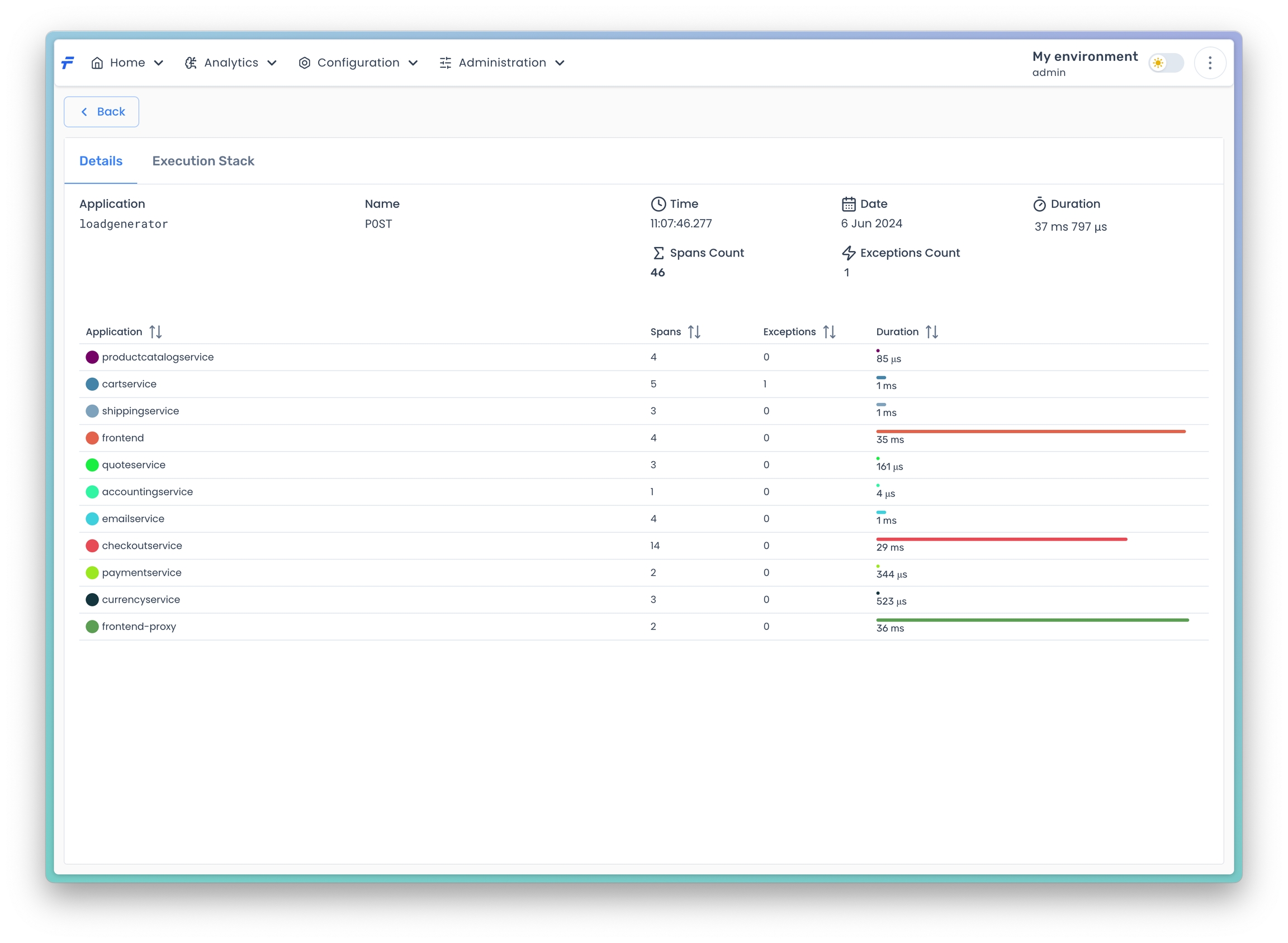Click the cartservice blue color dot
Viewport: 1288px width, 943px height.
click(92, 384)
